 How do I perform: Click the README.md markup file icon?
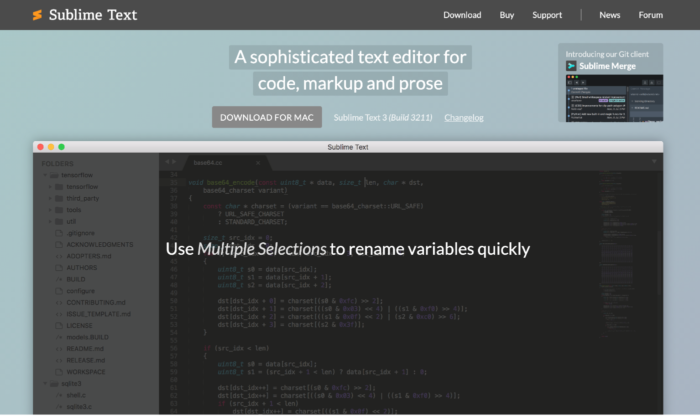pyautogui.click(x=58, y=349)
